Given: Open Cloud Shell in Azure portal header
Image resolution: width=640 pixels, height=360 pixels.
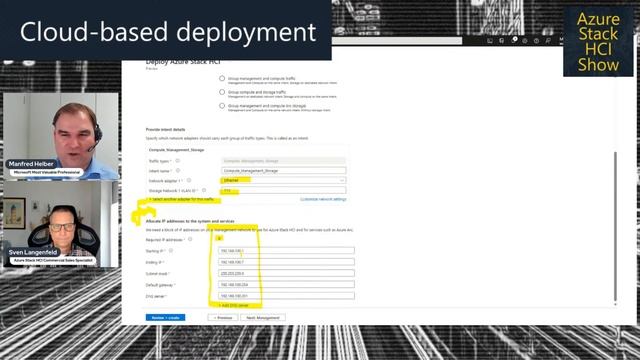Looking at the screenshot, I should [490, 40].
